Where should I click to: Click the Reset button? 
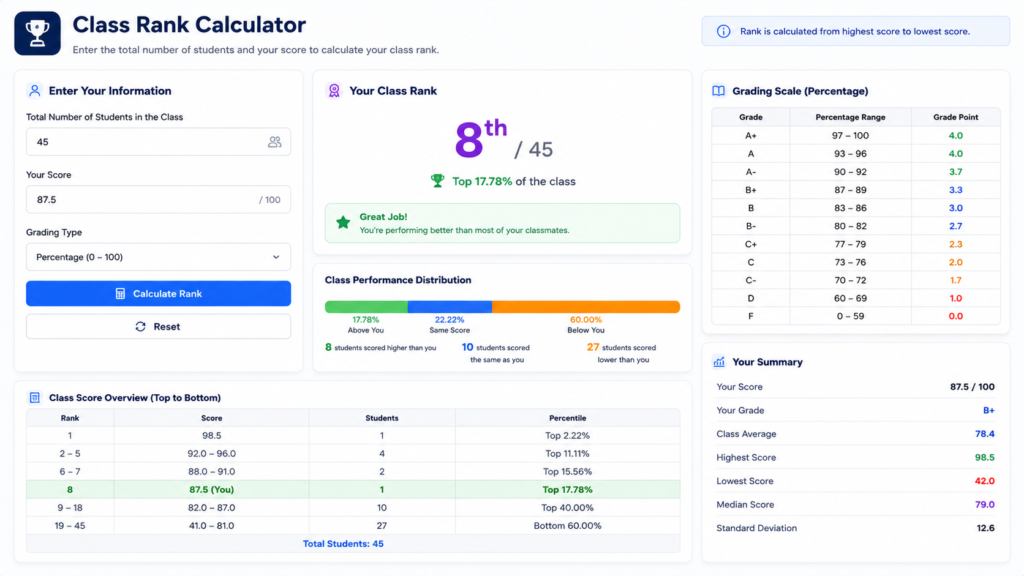pyautogui.click(x=158, y=327)
